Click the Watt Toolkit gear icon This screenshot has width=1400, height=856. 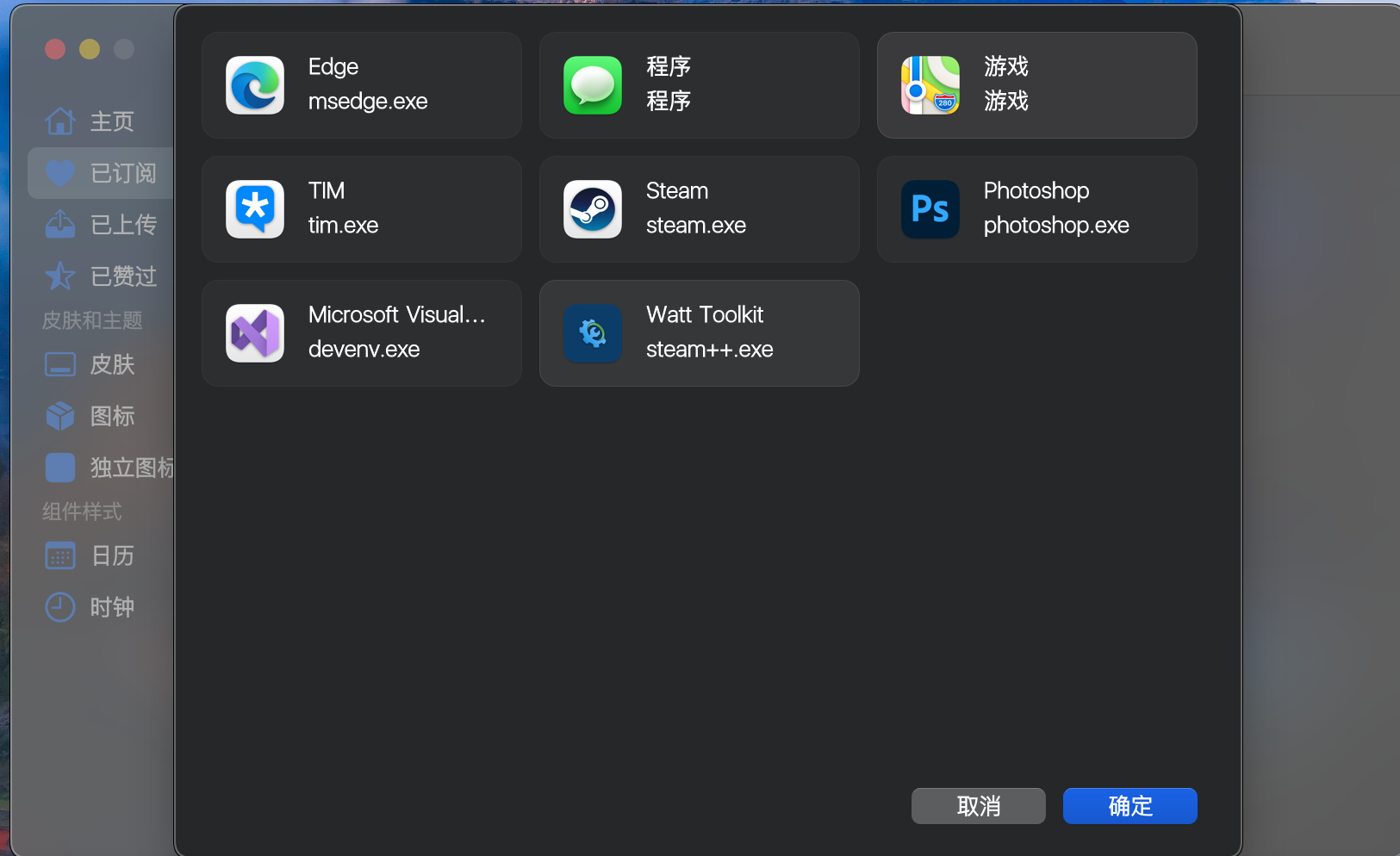[593, 333]
